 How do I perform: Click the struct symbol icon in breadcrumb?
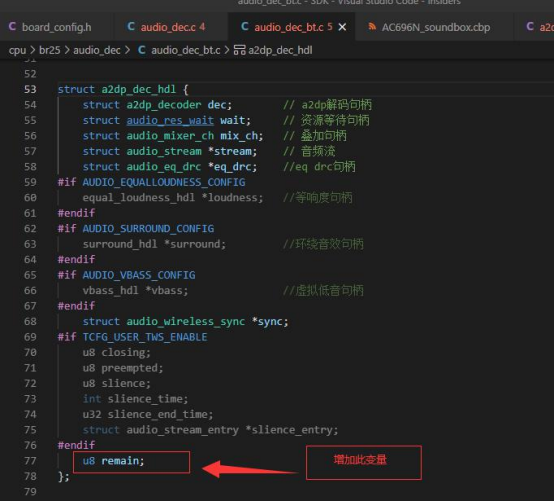[240, 50]
